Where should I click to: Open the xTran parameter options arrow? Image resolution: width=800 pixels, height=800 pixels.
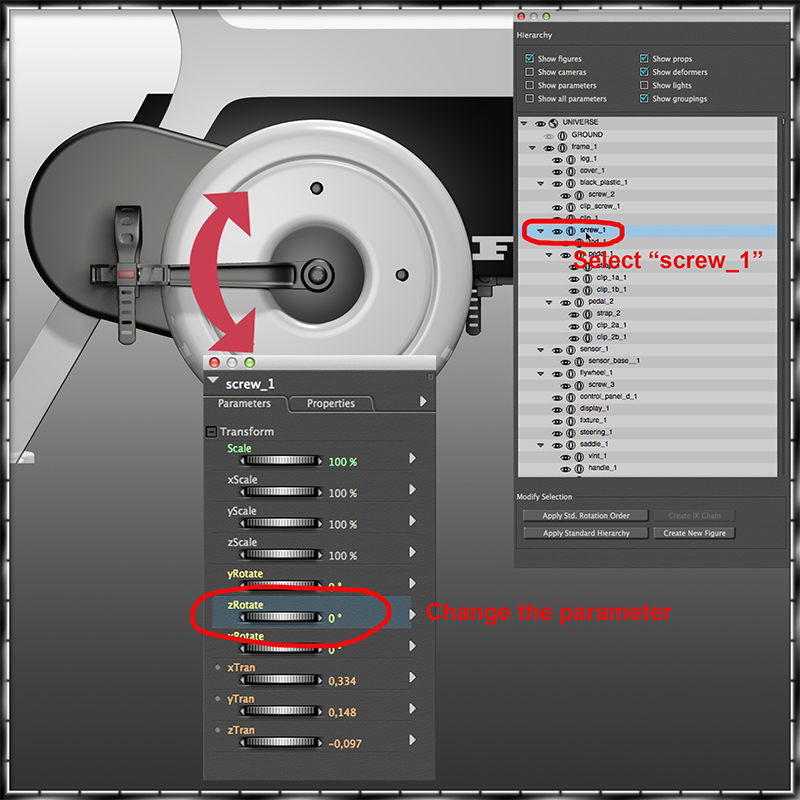click(412, 677)
